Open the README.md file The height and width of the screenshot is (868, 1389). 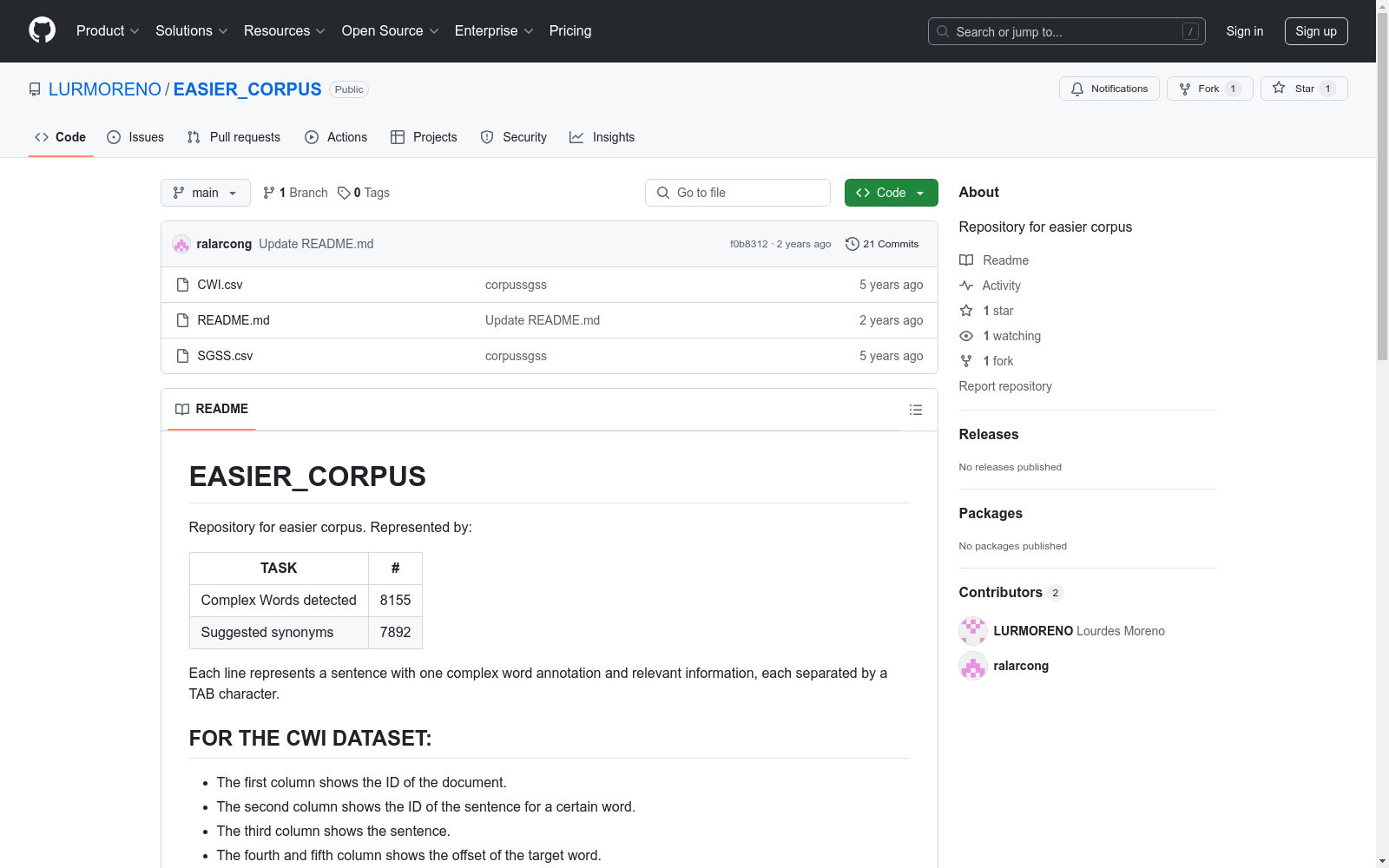(x=234, y=320)
